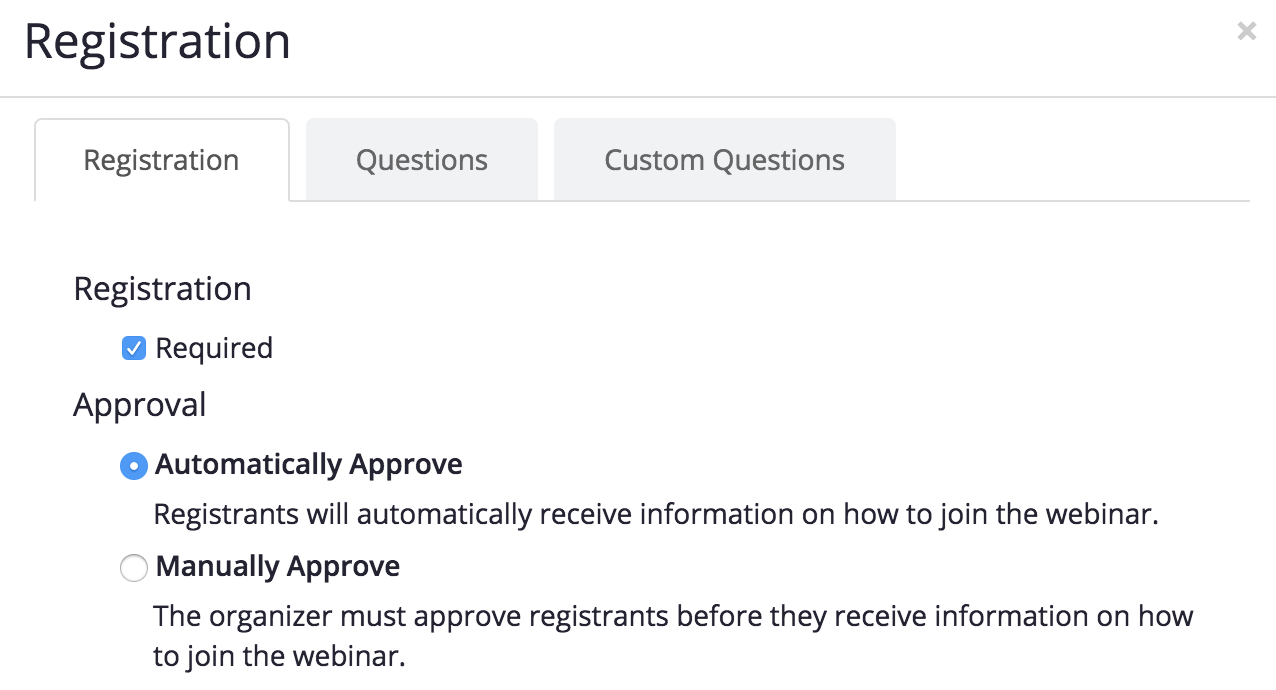Click the Approval section heading
Image resolution: width=1276 pixels, height=690 pixels.
139,404
